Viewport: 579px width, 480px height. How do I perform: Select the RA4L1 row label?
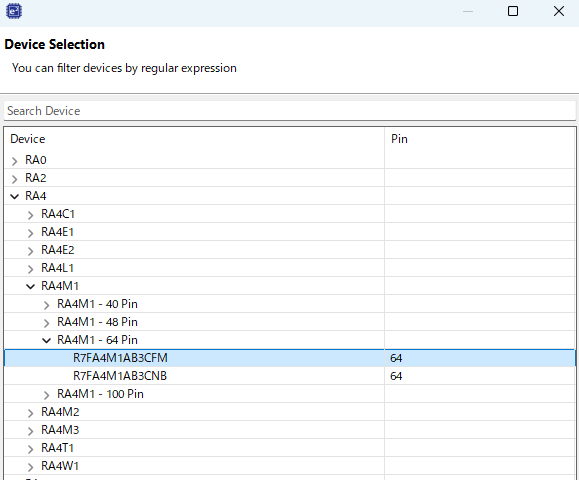click(57, 268)
